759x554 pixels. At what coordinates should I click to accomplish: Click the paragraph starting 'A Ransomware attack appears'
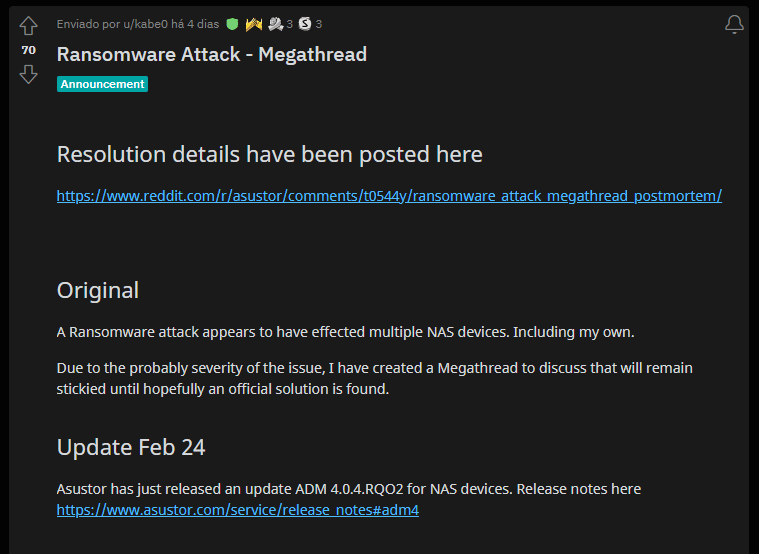coord(345,332)
